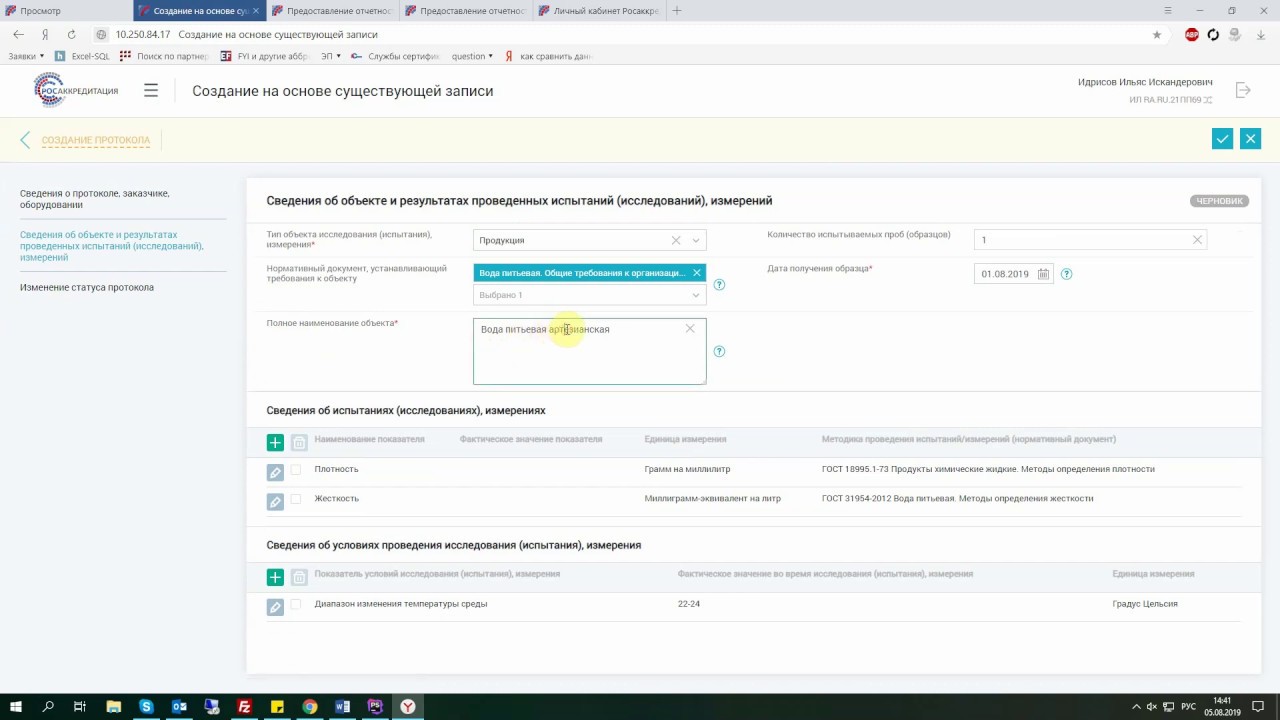
Task: Edit the Жесткость row
Action: pos(275,501)
